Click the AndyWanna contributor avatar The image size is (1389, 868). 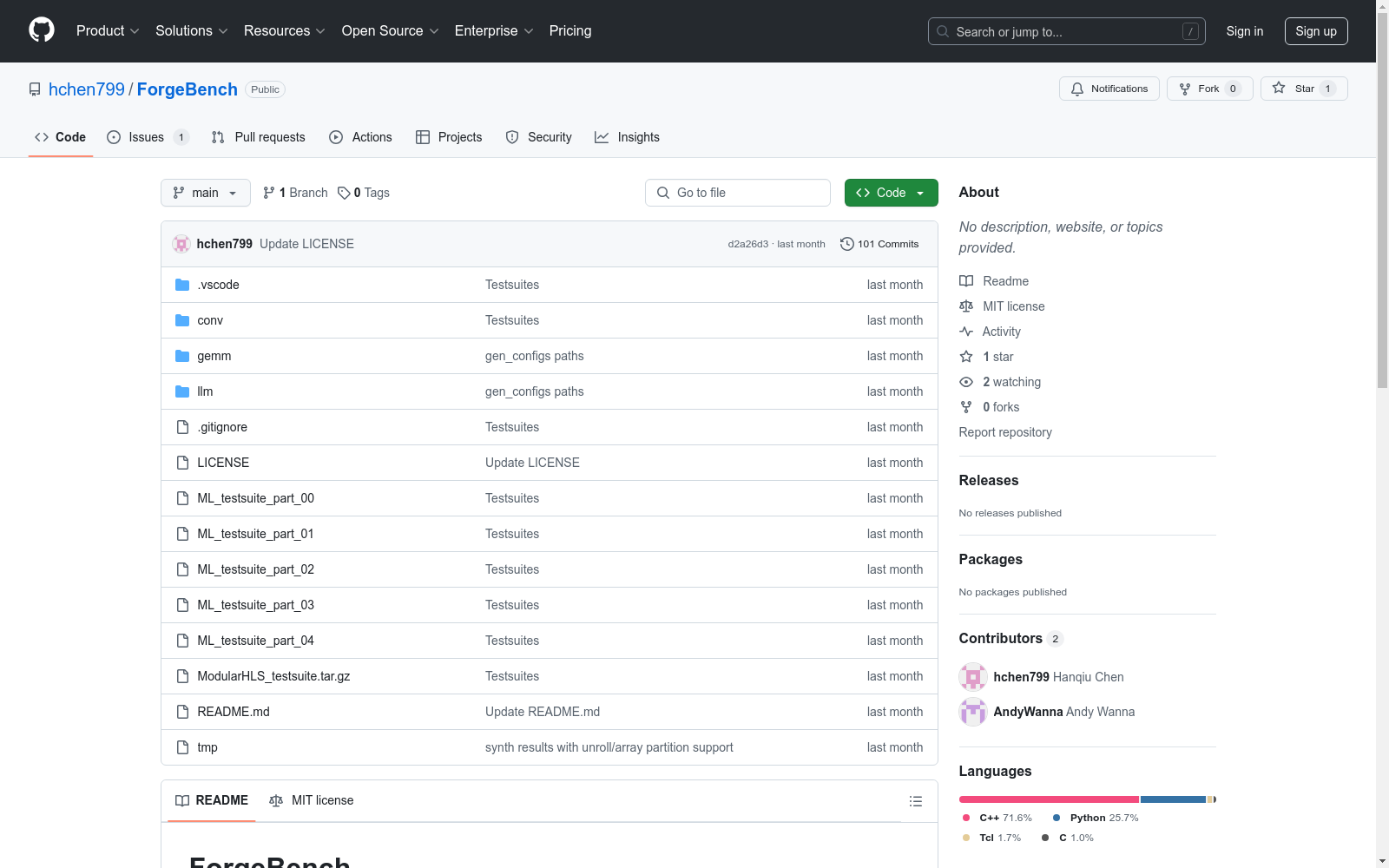[x=973, y=712]
